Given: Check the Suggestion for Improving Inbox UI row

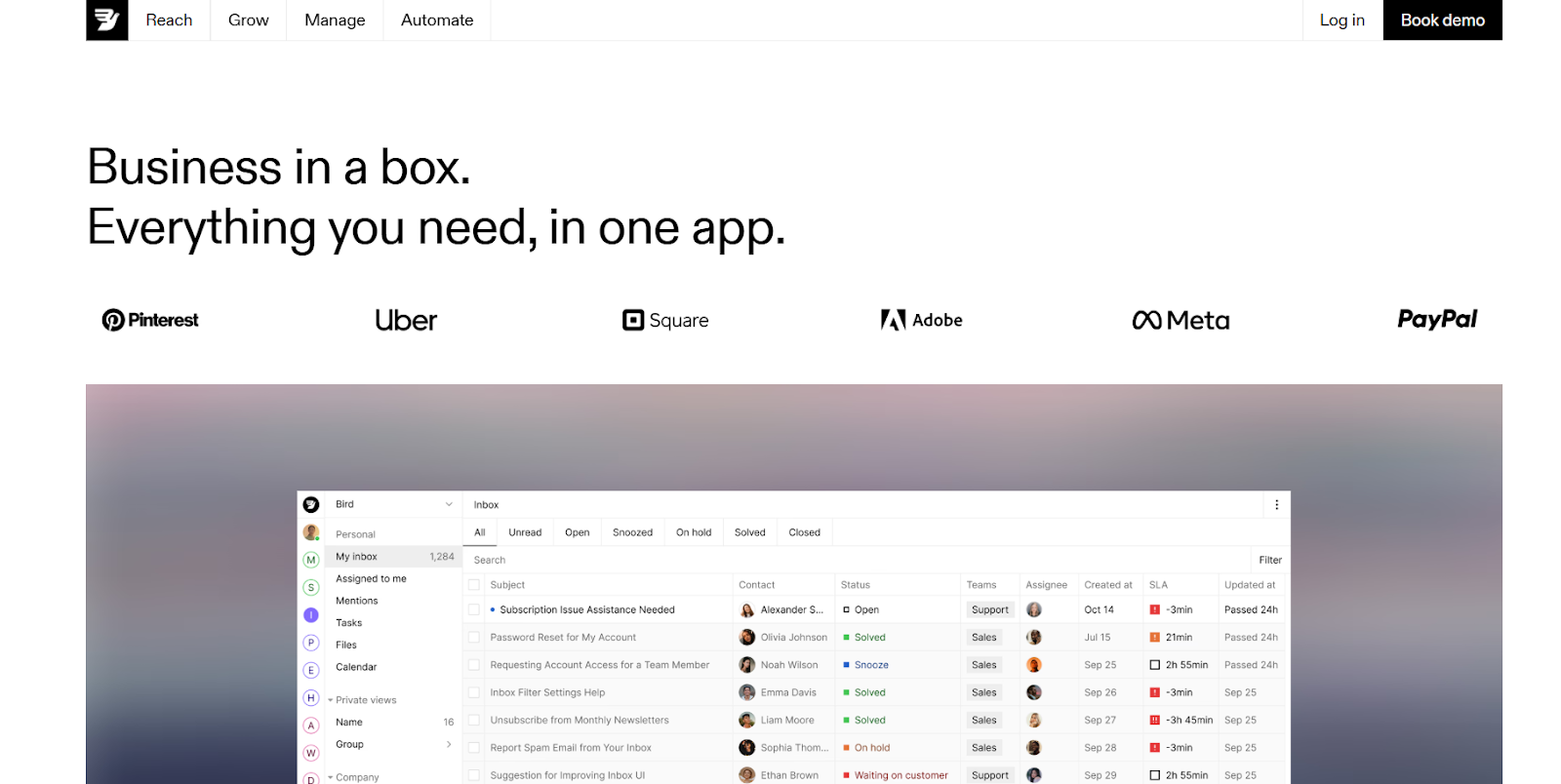Looking at the screenshot, I should 474,775.
